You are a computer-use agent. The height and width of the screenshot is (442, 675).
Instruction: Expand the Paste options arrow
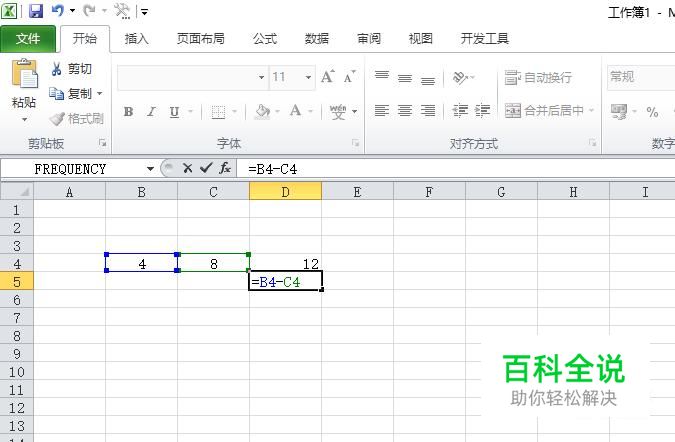click(x=24, y=120)
